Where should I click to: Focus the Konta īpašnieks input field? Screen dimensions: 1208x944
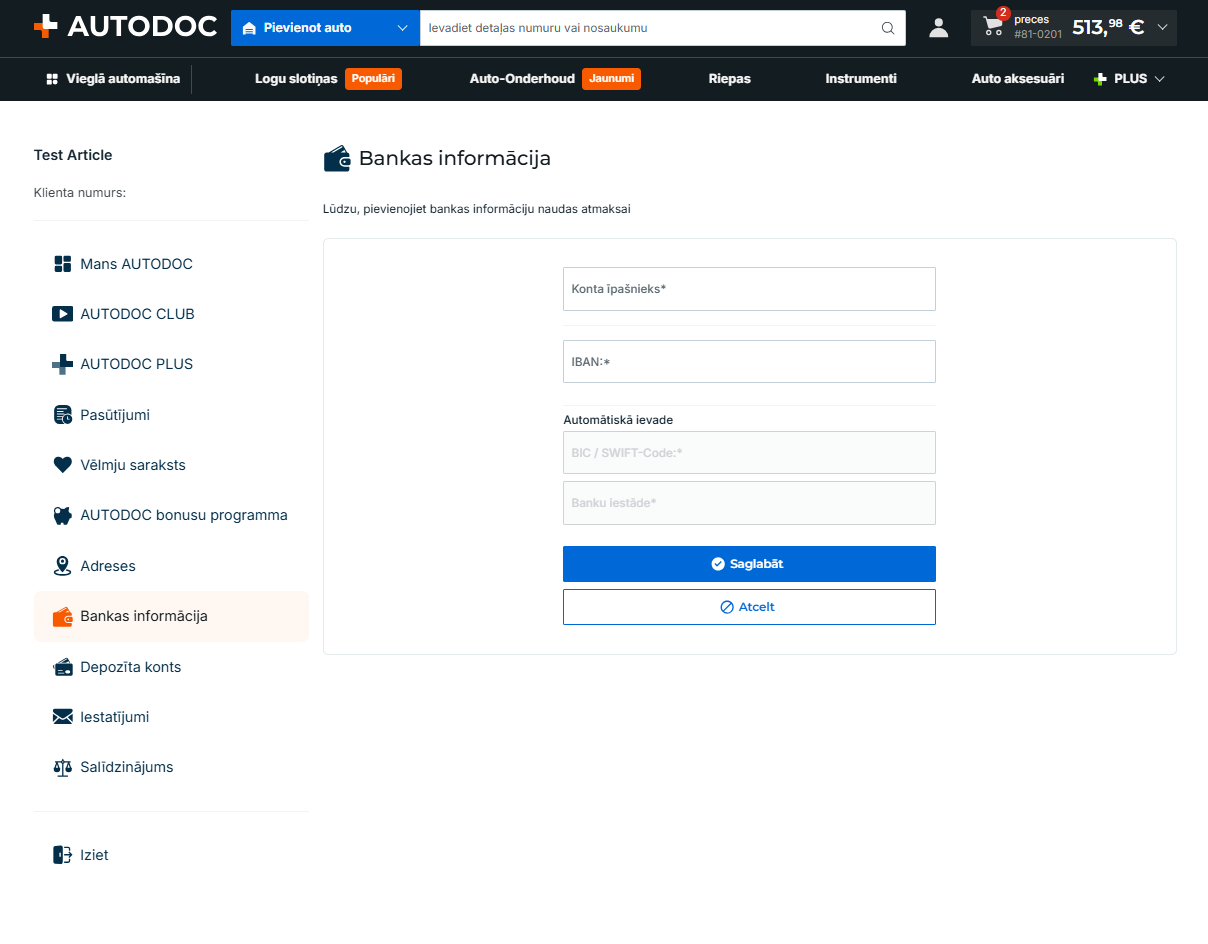(x=749, y=289)
